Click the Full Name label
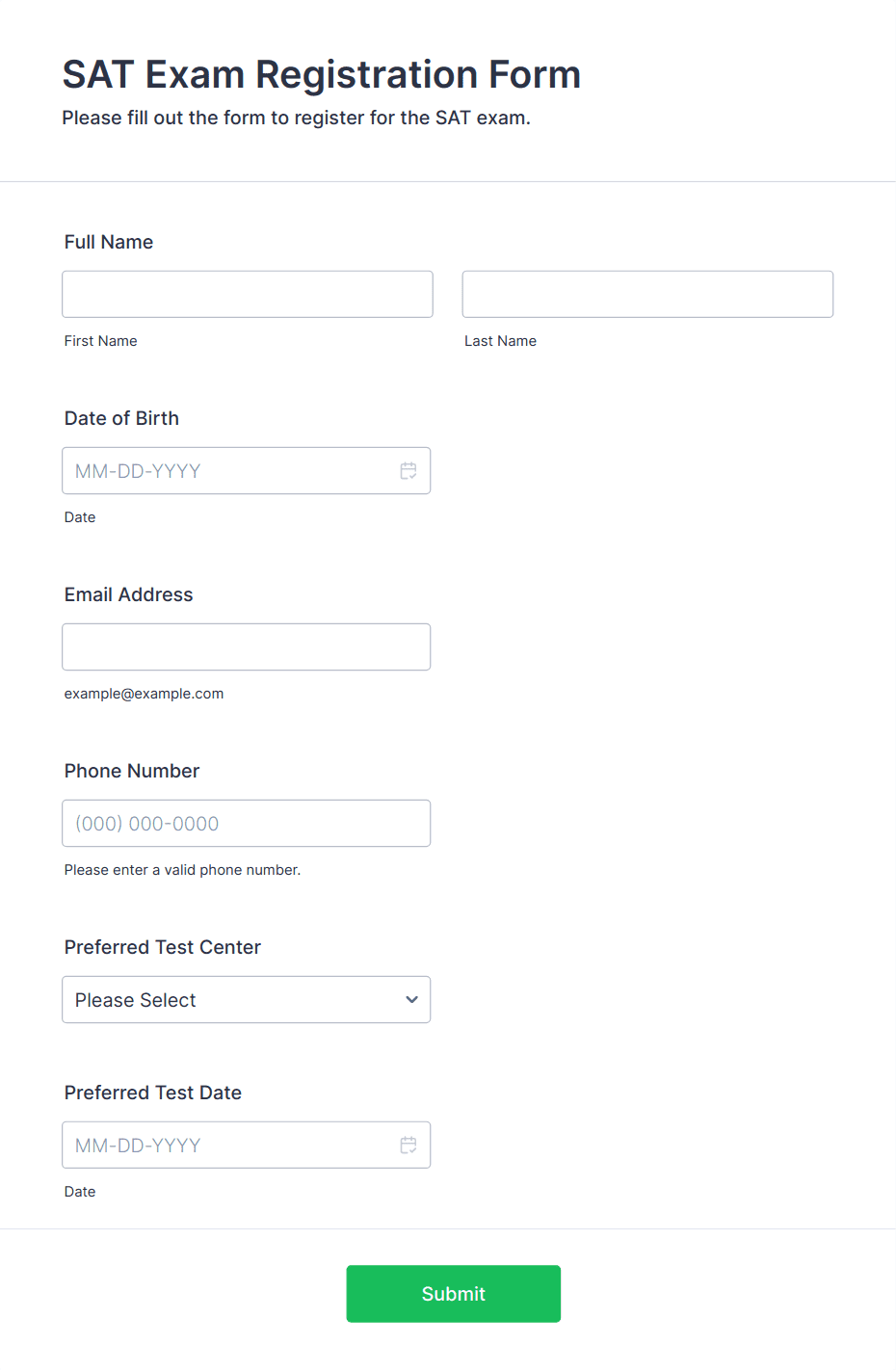Viewport: 896px width, 1370px height. tap(109, 242)
